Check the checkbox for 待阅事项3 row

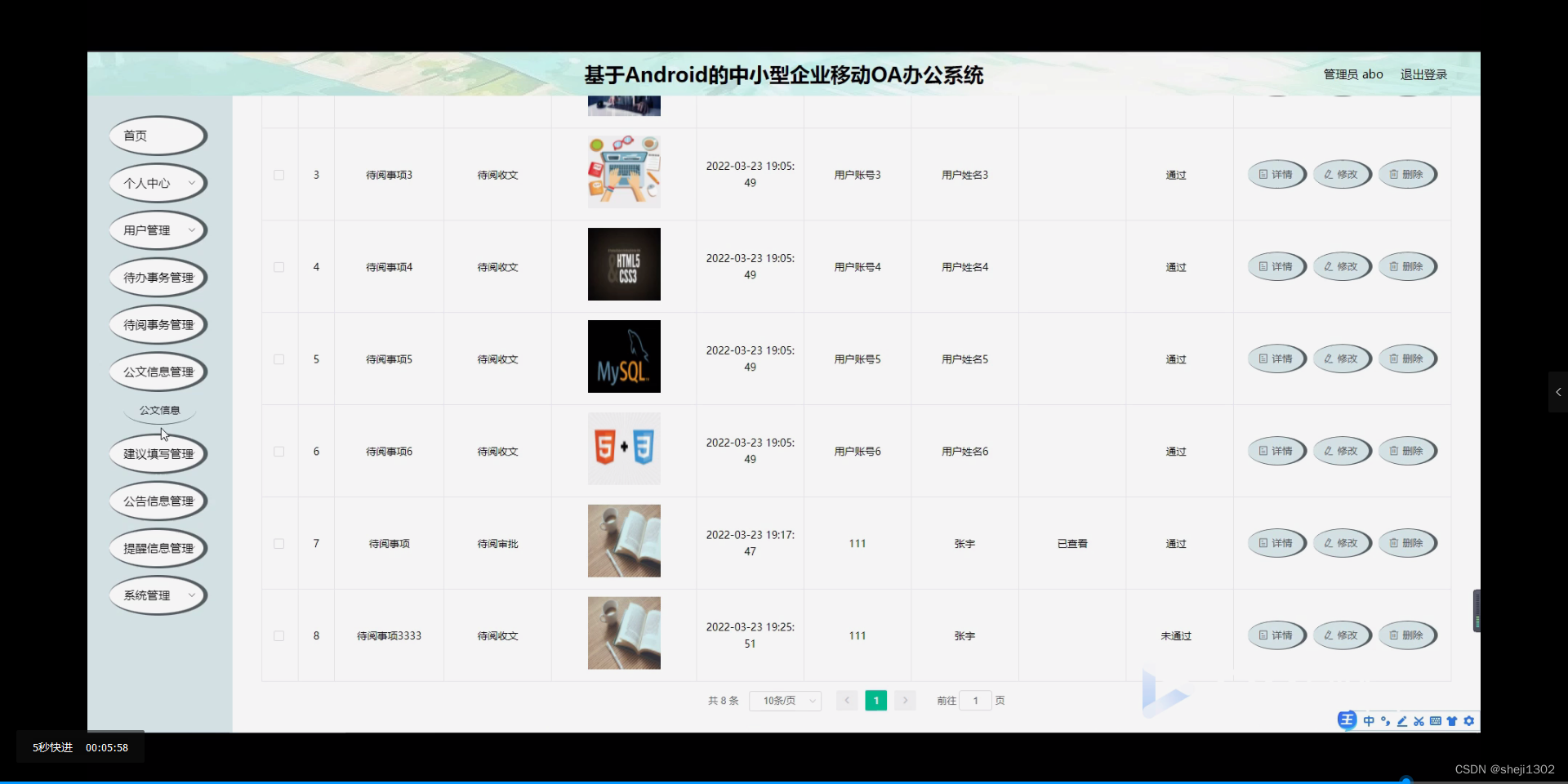click(x=278, y=175)
